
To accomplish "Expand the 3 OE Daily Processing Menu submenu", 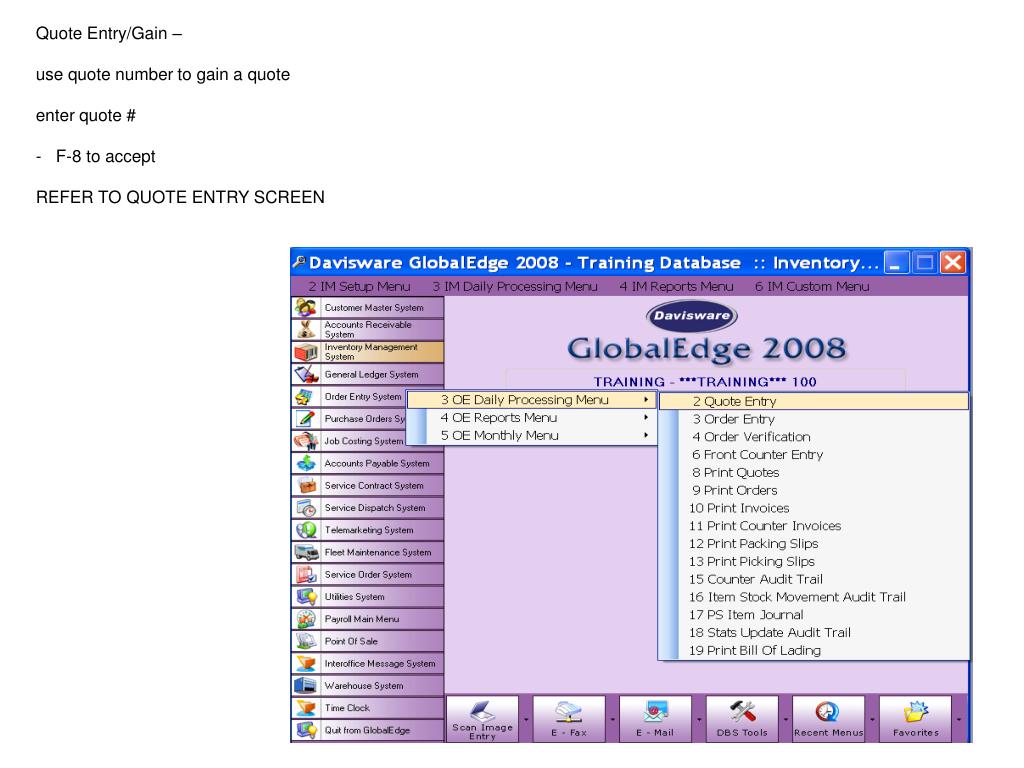I will tap(532, 400).
